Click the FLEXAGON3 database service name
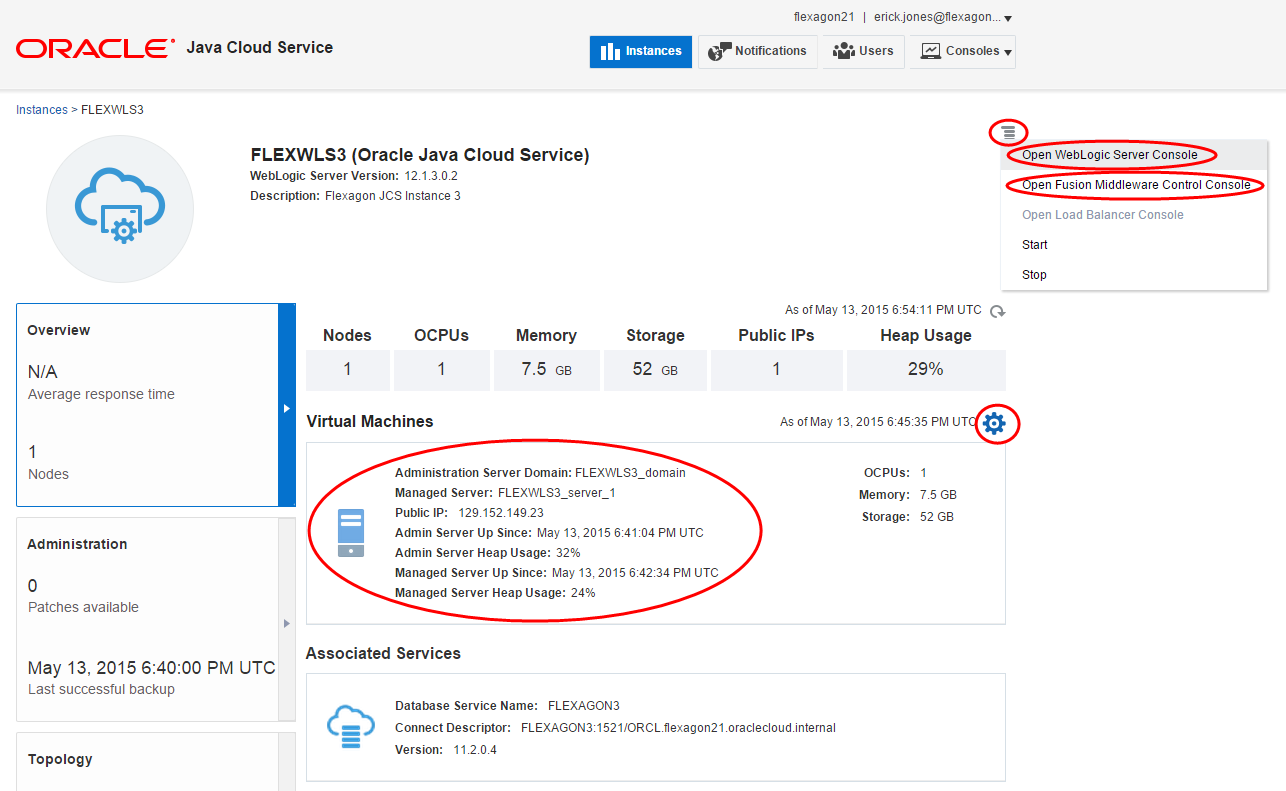Screen dimensions: 1286x791 tap(584, 706)
